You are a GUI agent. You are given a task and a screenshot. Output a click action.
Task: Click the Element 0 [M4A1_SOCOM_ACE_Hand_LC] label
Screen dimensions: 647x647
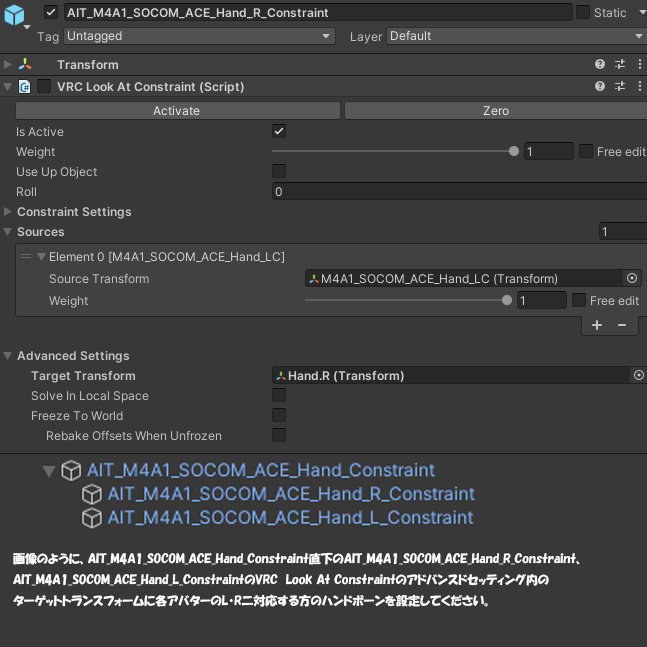[x=167, y=257]
